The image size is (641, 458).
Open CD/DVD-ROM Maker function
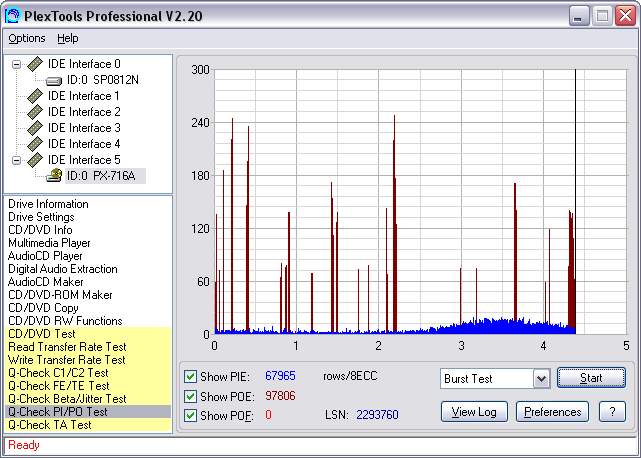pyautogui.click(x=60, y=295)
